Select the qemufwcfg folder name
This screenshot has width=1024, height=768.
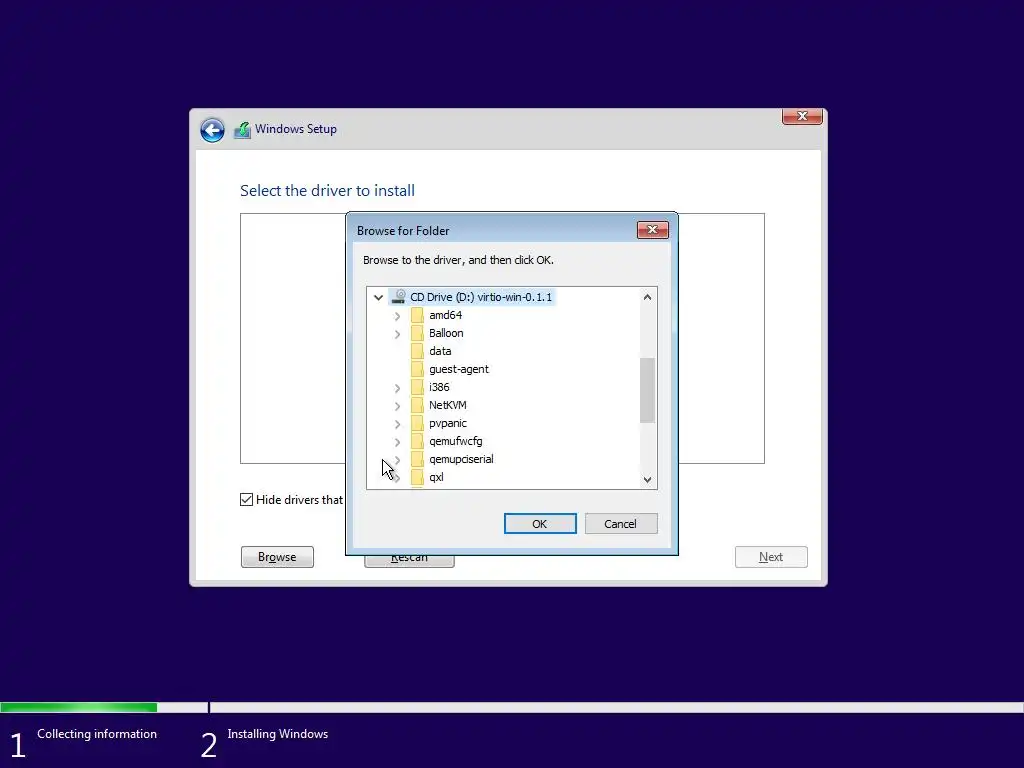455,441
